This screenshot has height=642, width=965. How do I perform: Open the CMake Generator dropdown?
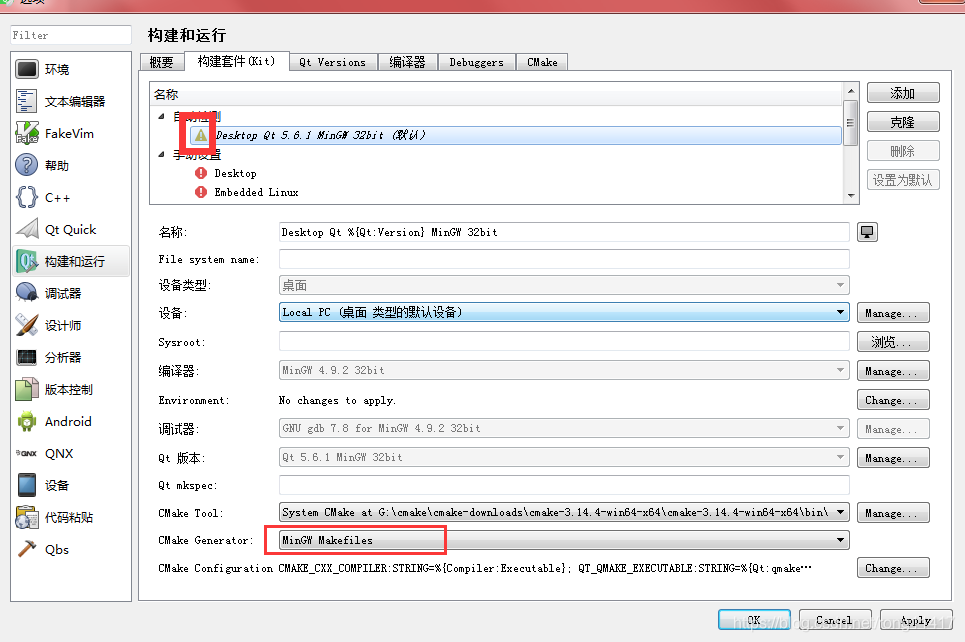point(839,539)
